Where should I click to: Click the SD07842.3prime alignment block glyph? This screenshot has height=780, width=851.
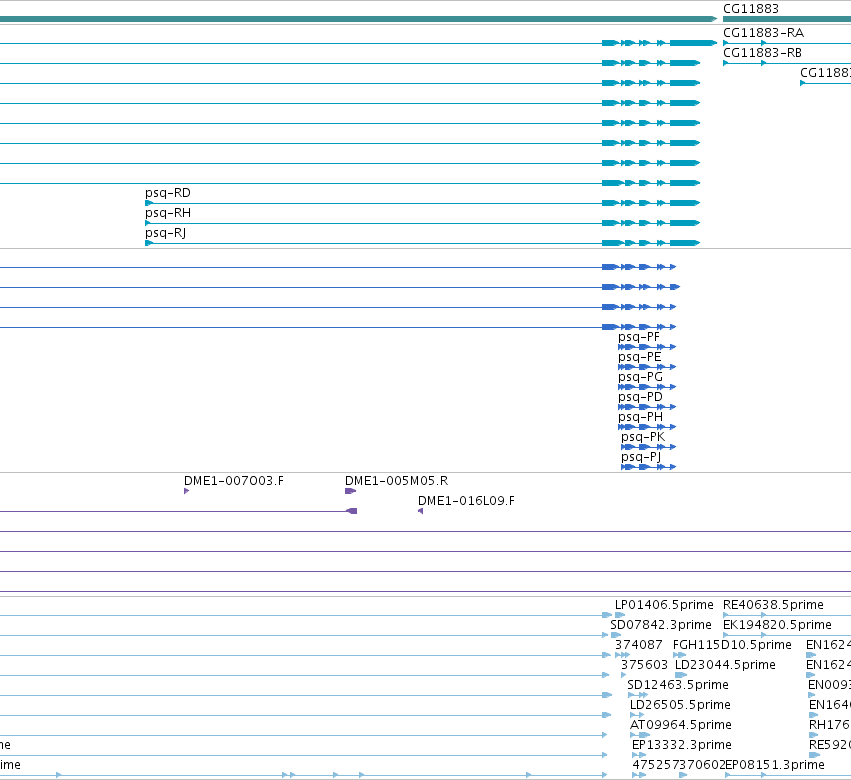[616, 635]
